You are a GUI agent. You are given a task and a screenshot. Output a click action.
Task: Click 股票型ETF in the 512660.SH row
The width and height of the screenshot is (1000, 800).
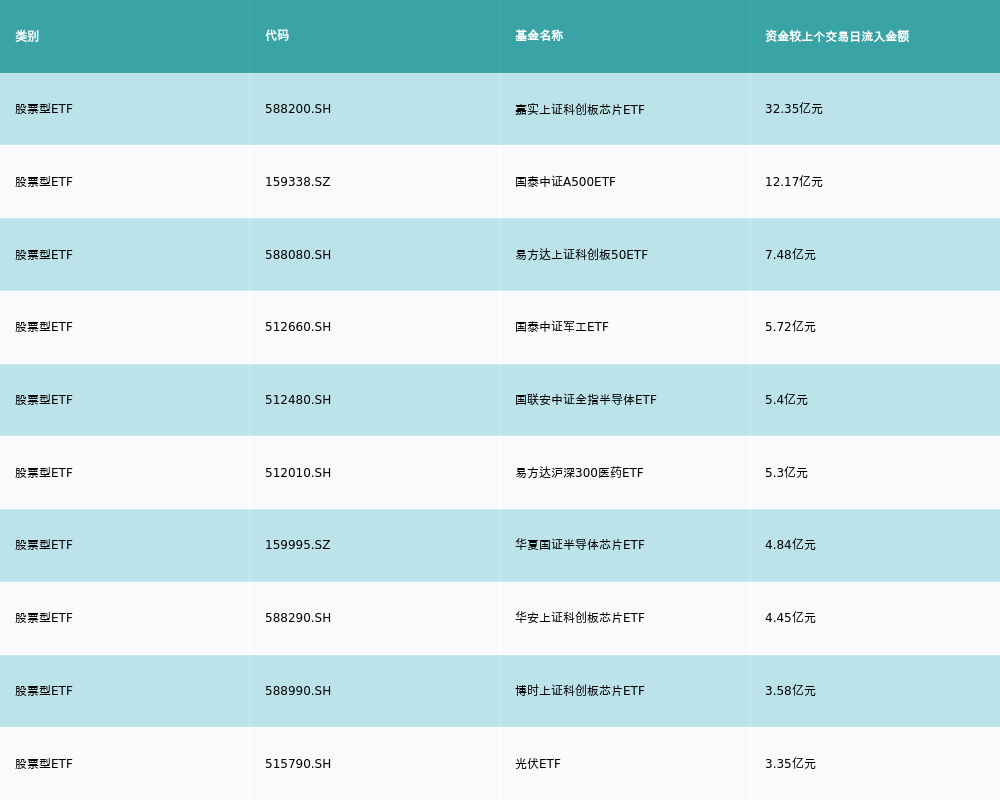(x=44, y=327)
